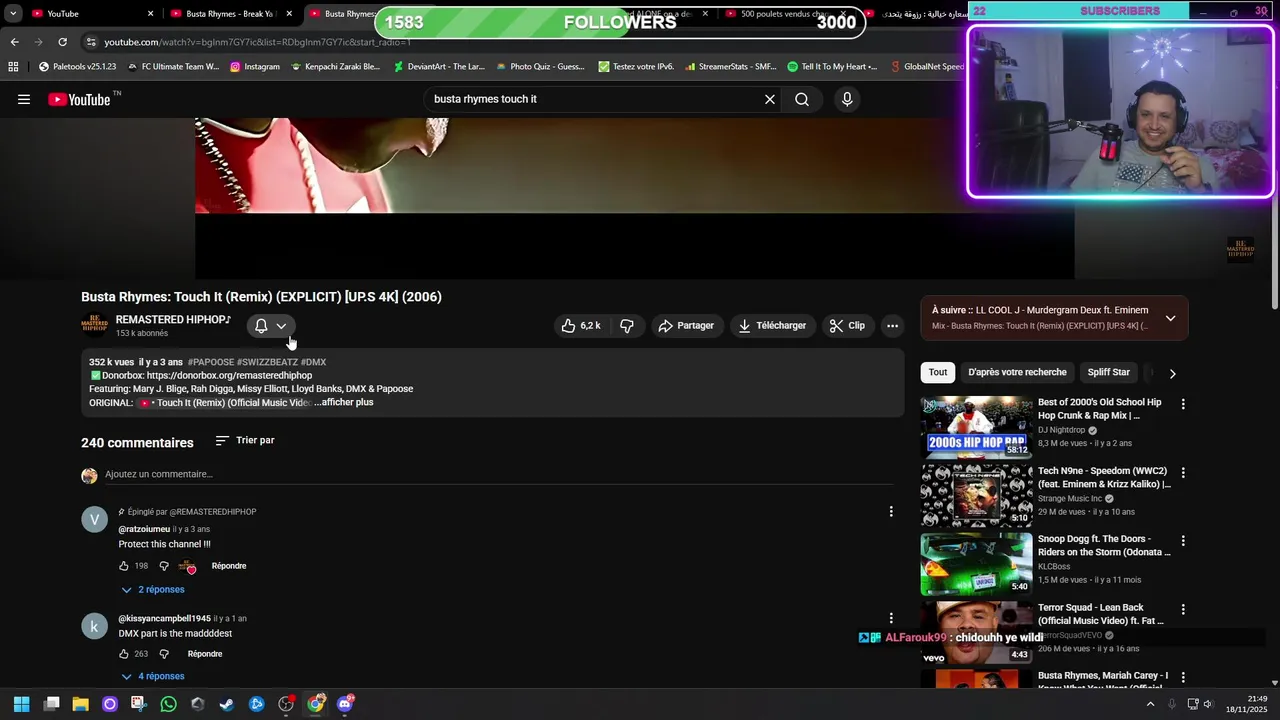Like the 'Protect this channel' comment
Screen dimensions: 1280x720
[x=124, y=566]
